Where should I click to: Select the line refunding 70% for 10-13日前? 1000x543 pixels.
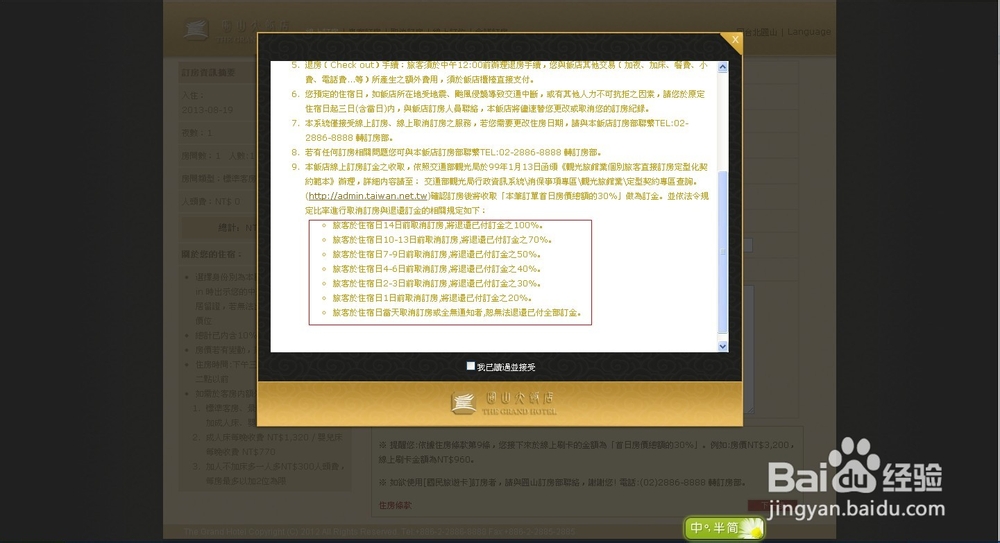tap(442, 240)
